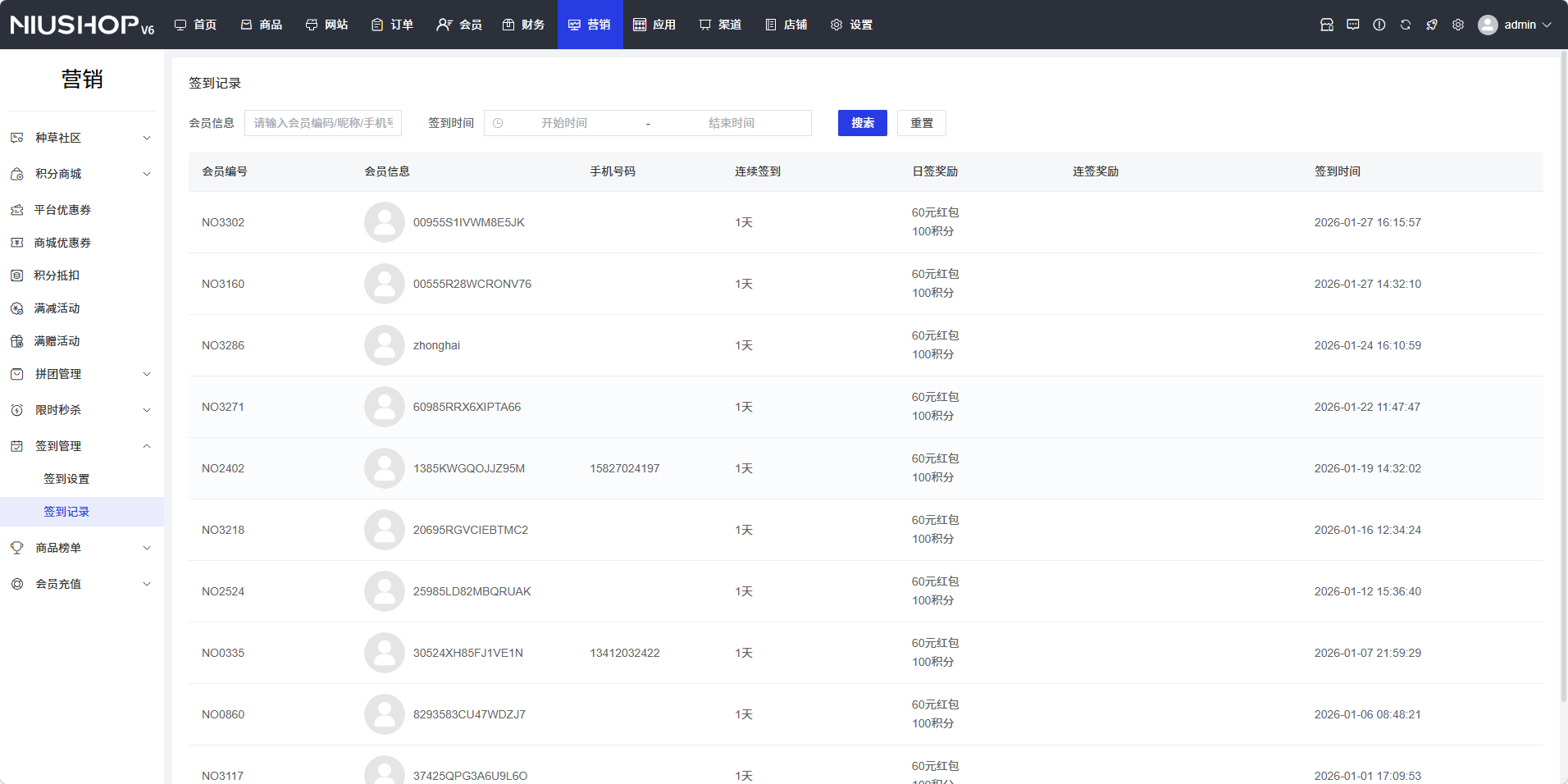
Task: Click the 会员信息 search input field
Action: [323, 123]
